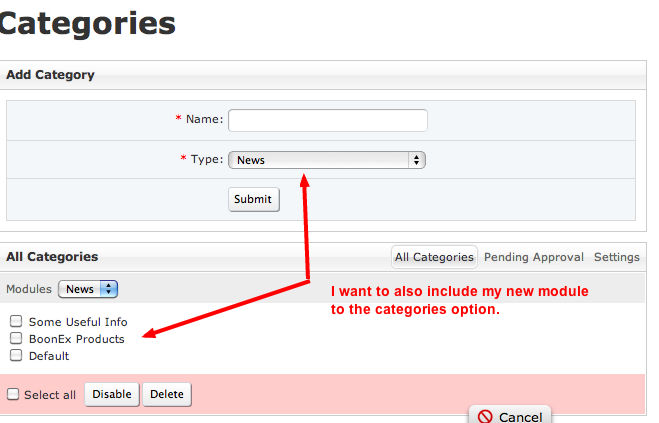This screenshot has width=659, height=423.
Task: Toggle the Select all checkbox
Action: click(13, 394)
